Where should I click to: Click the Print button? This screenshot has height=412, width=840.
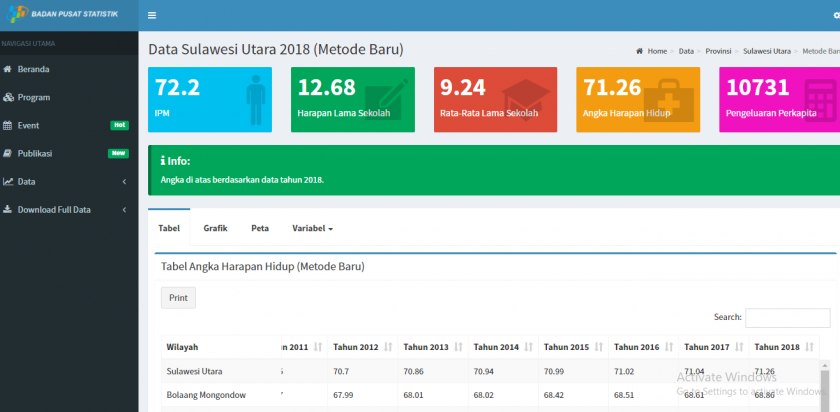(178, 298)
